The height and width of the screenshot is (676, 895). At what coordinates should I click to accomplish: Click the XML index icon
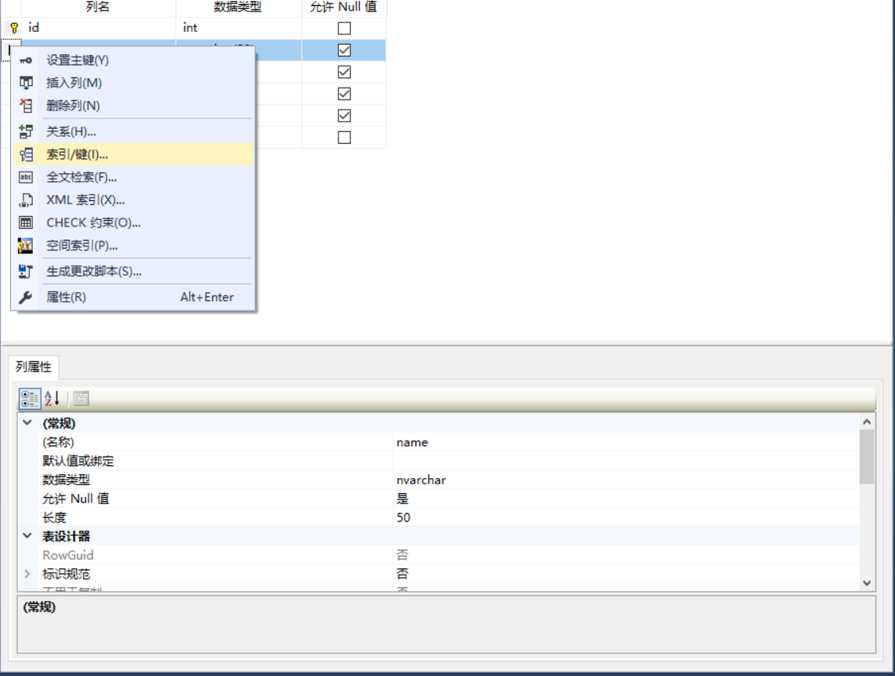26,200
